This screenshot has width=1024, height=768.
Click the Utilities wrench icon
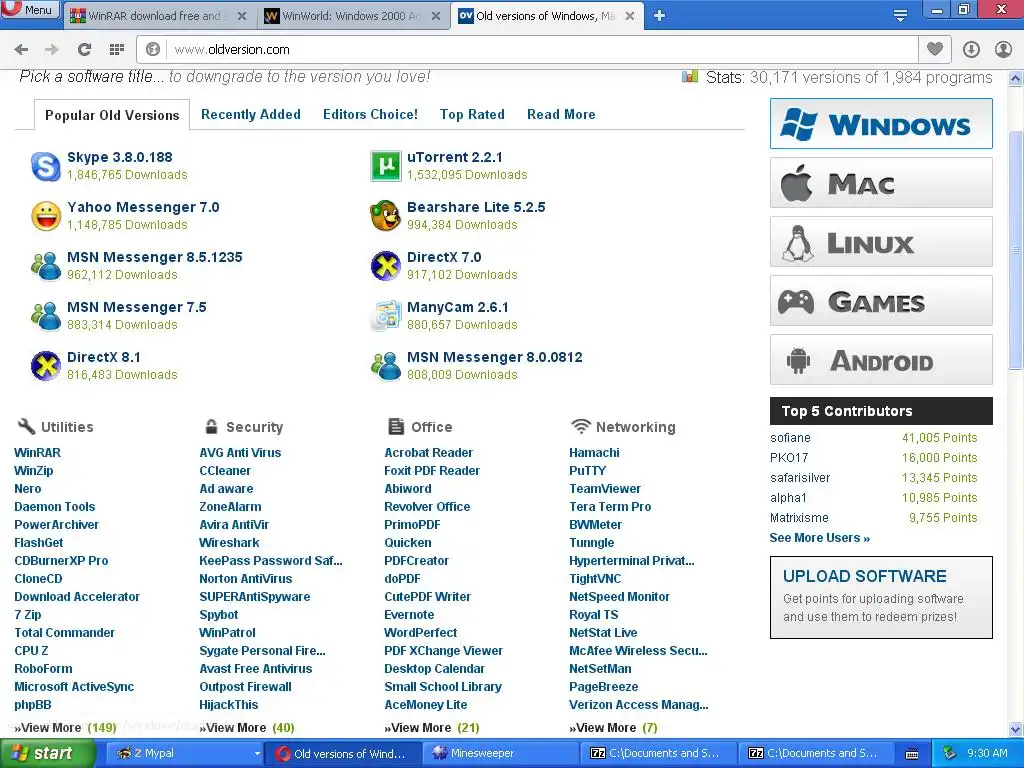(26, 426)
